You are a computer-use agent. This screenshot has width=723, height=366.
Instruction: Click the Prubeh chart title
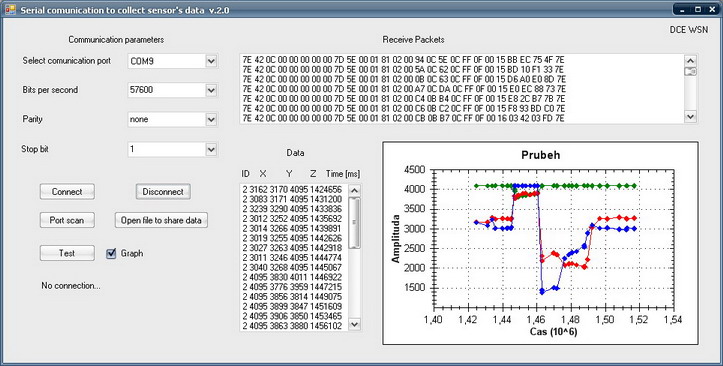pos(540,155)
